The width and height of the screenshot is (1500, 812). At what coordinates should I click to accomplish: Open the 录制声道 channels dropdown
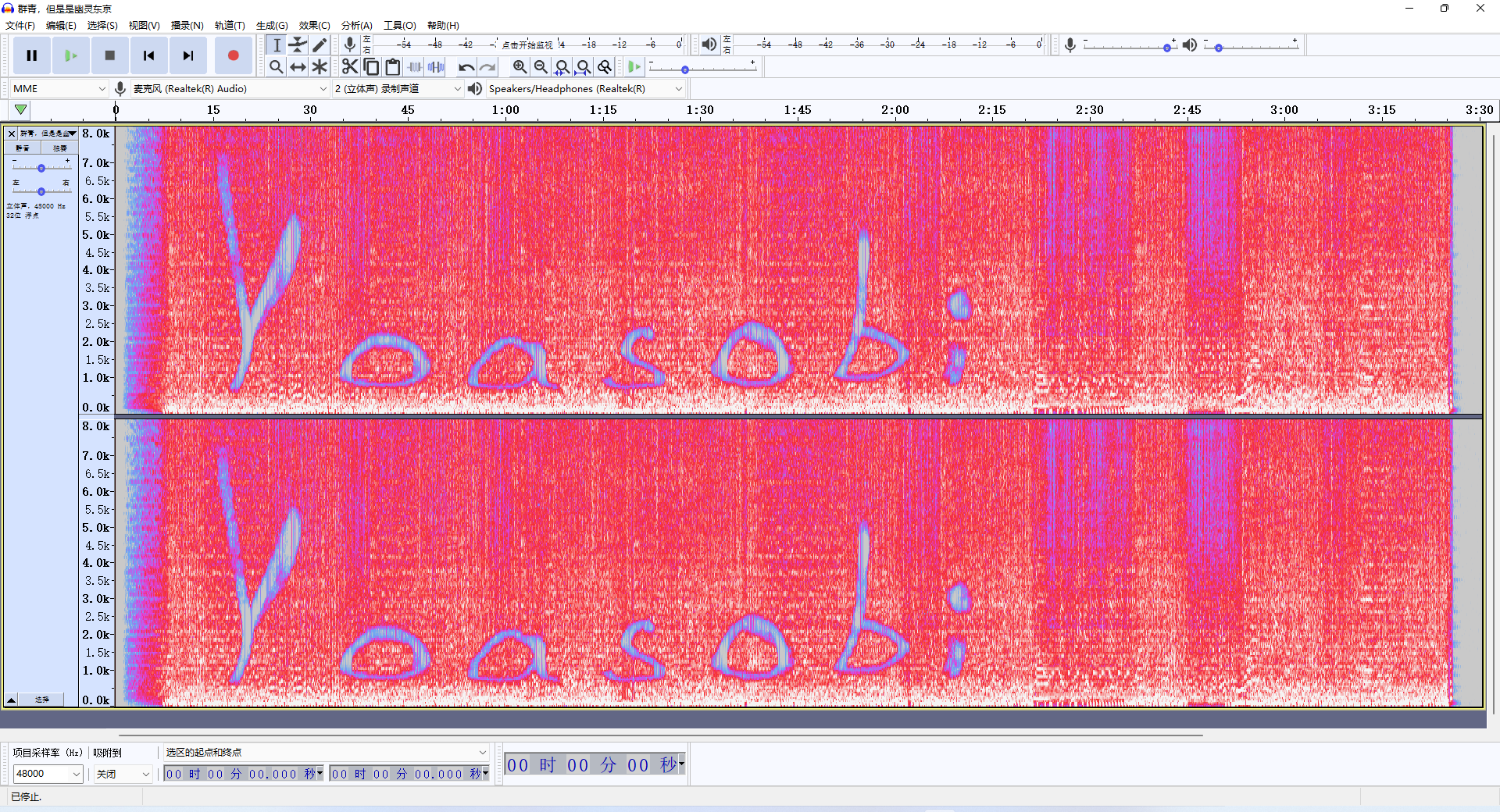398,89
